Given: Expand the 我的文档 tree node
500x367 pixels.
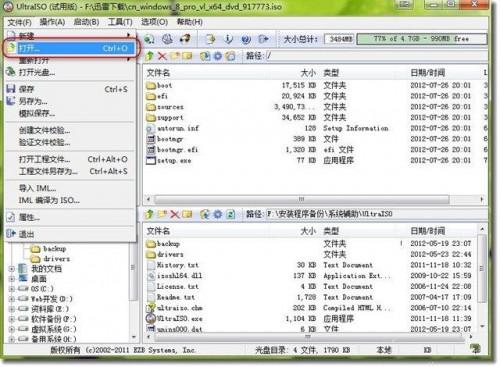Looking at the screenshot, I should click(x=12, y=269).
